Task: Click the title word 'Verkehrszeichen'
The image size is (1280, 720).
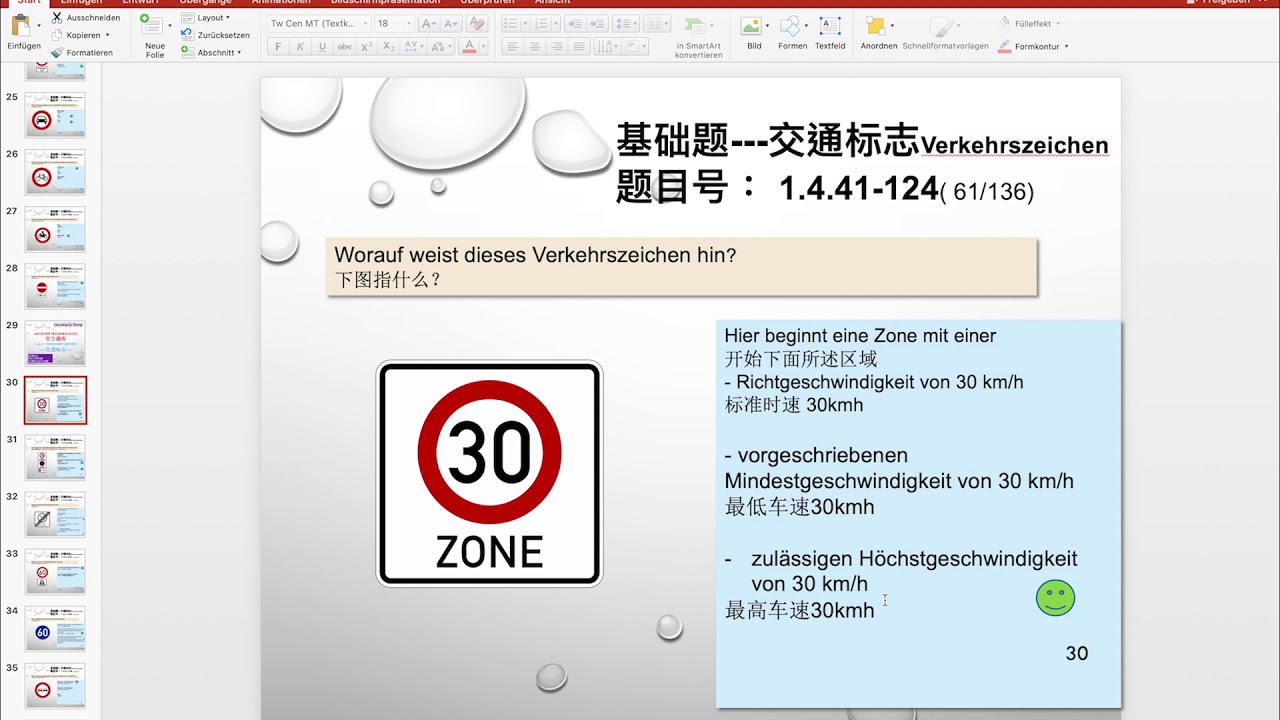Action: [x=1014, y=146]
